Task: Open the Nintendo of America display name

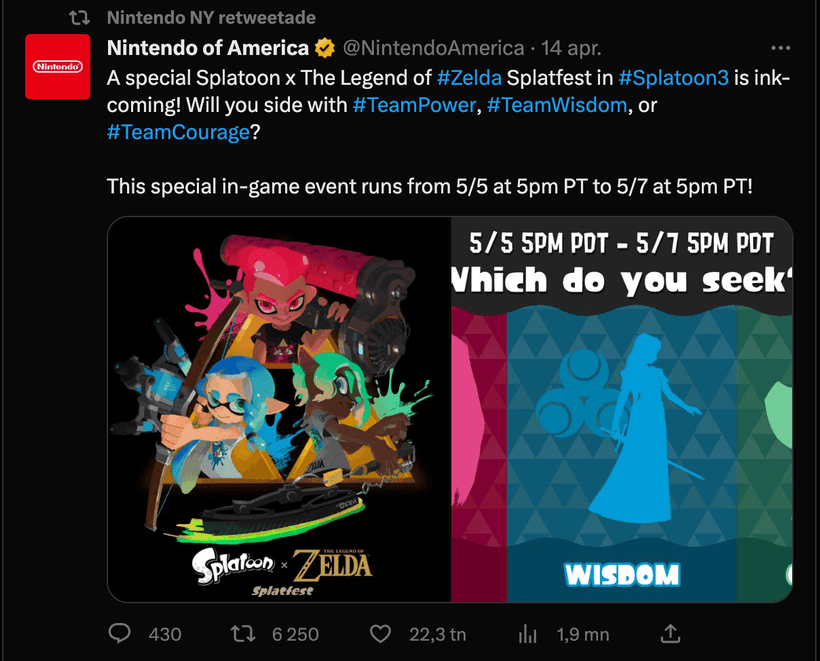Action: (x=207, y=48)
